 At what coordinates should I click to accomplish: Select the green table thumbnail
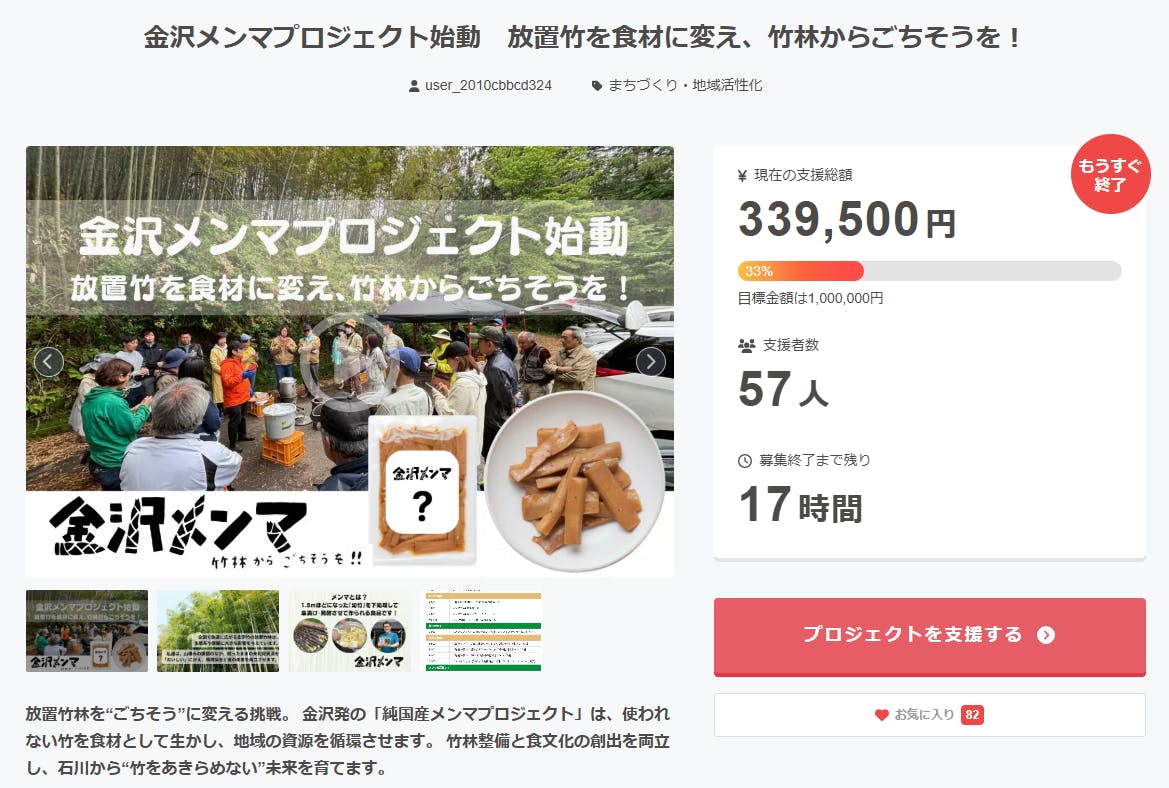pos(481,631)
